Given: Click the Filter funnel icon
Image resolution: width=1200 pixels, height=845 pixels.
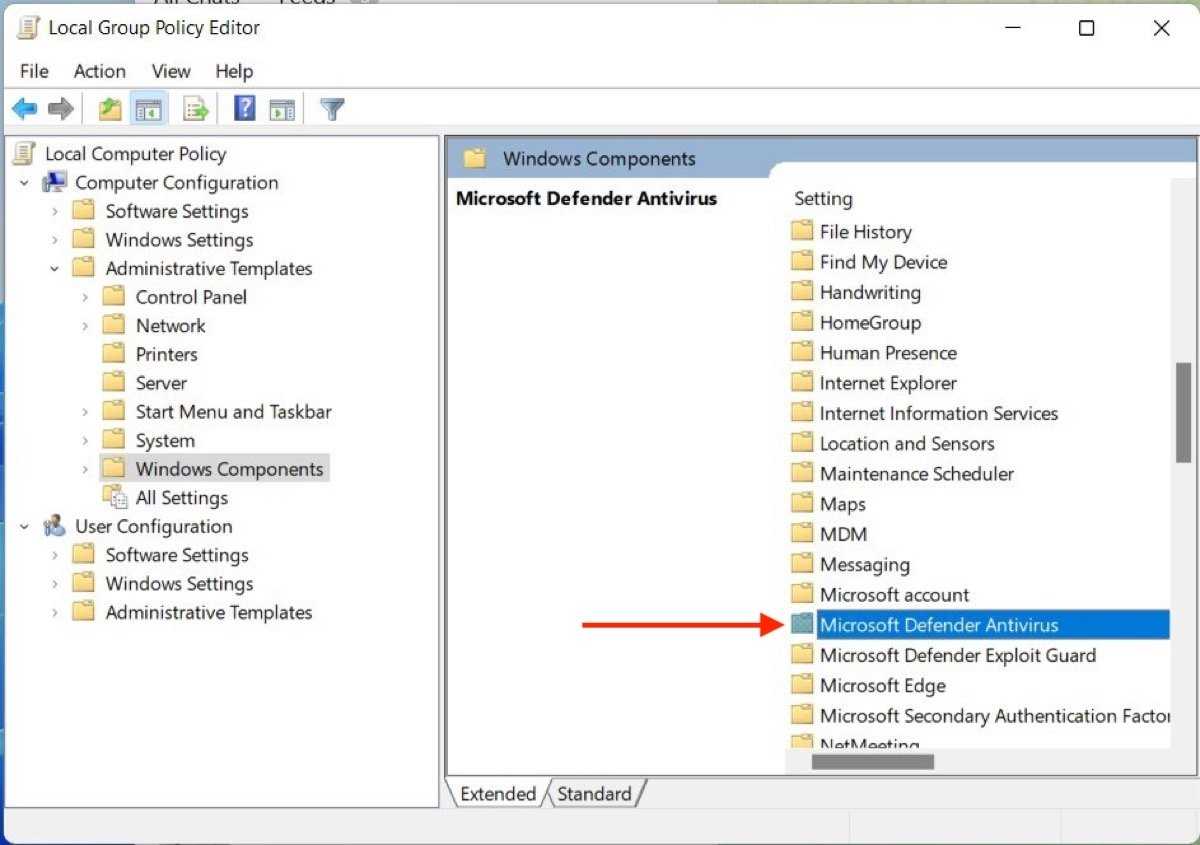Looking at the screenshot, I should pos(332,109).
